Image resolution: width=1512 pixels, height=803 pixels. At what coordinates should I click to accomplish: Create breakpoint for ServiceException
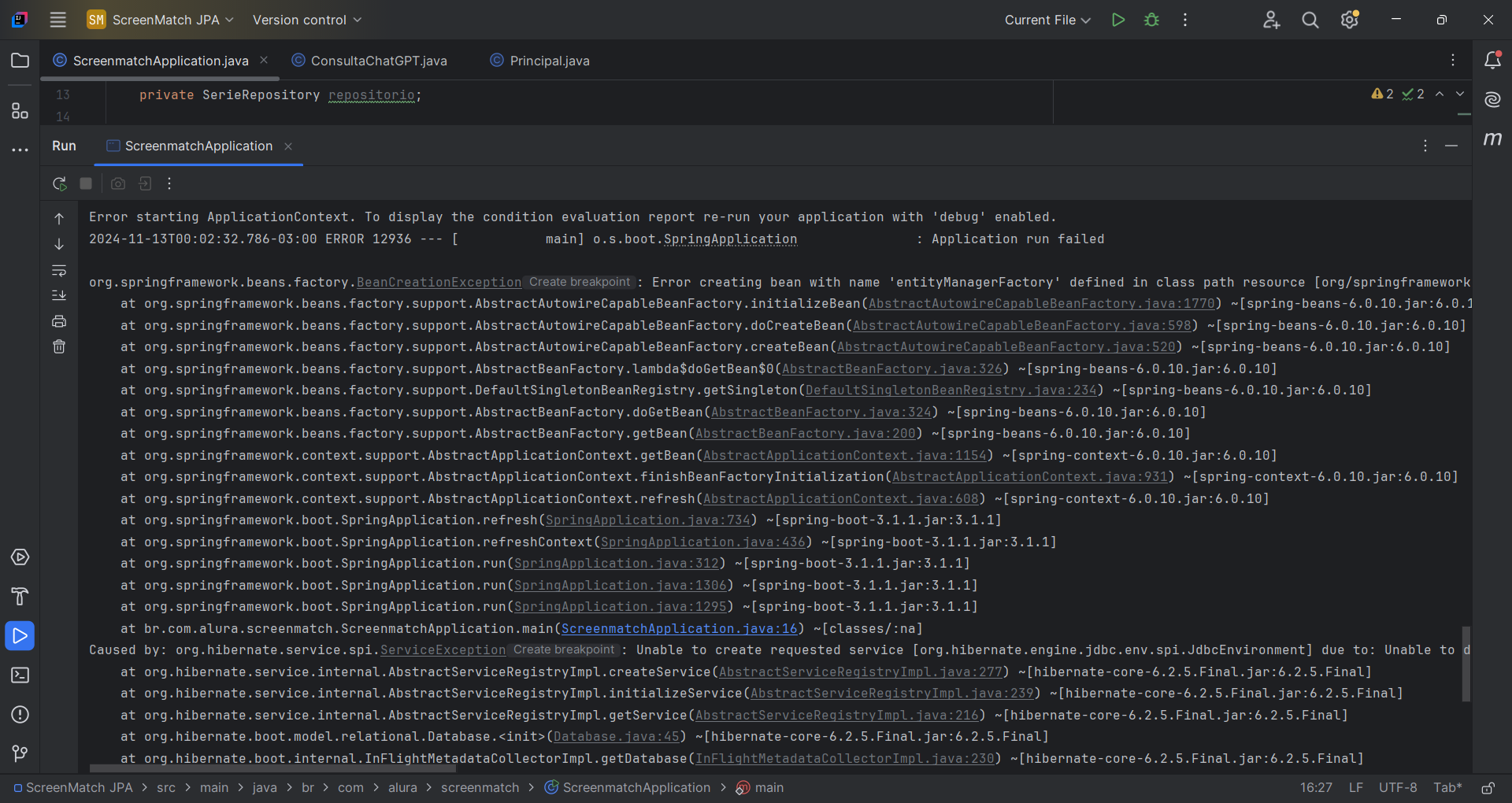point(563,649)
